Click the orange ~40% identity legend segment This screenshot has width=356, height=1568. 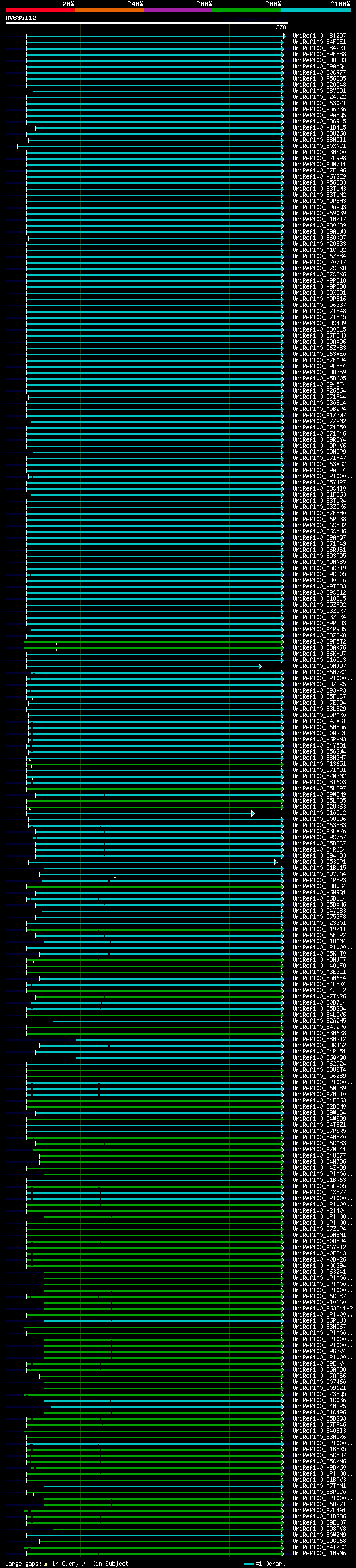[108, 10]
